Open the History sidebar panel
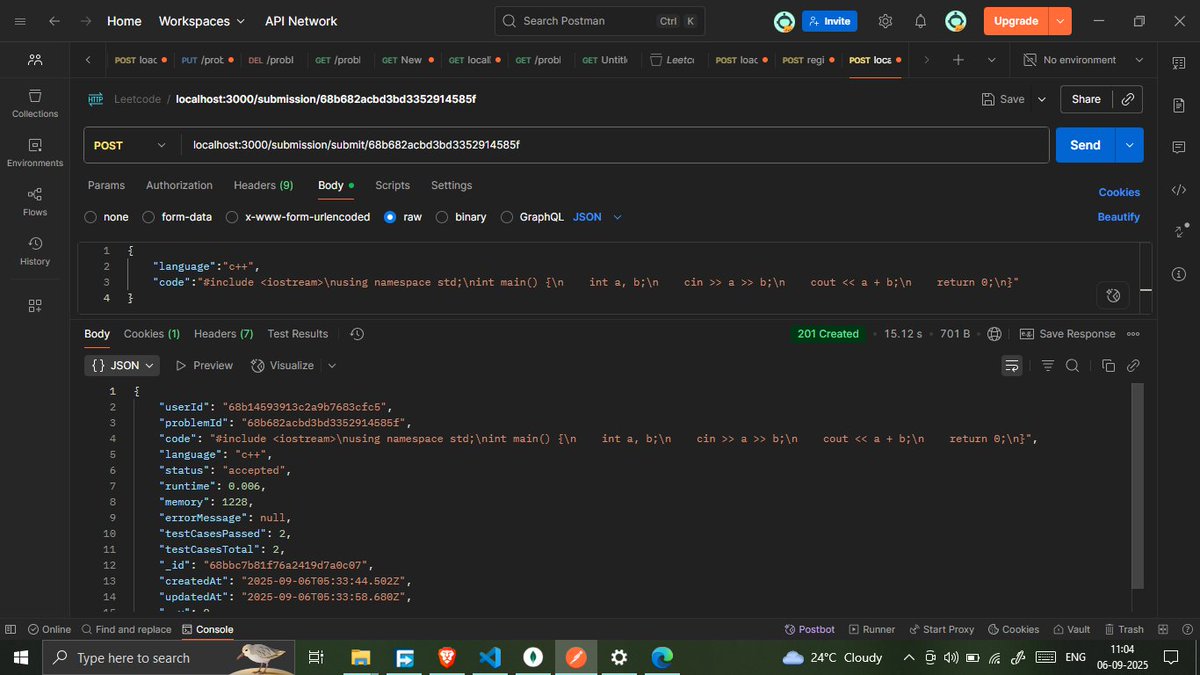 click(35, 250)
